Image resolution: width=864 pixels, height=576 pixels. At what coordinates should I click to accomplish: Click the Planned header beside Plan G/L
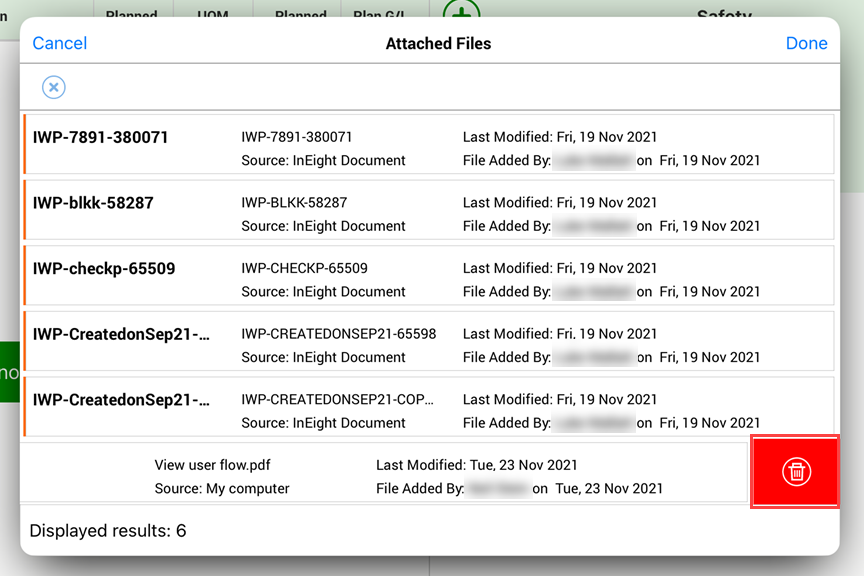tap(300, 15)
